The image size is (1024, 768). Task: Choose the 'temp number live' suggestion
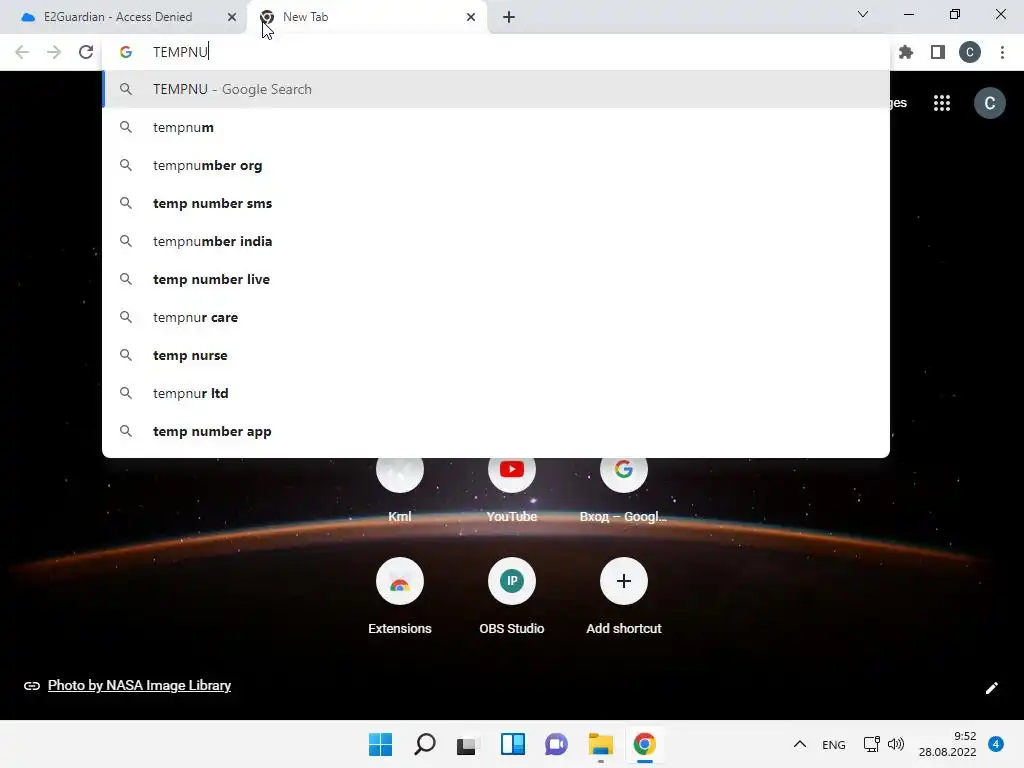(x=496, y=280)
